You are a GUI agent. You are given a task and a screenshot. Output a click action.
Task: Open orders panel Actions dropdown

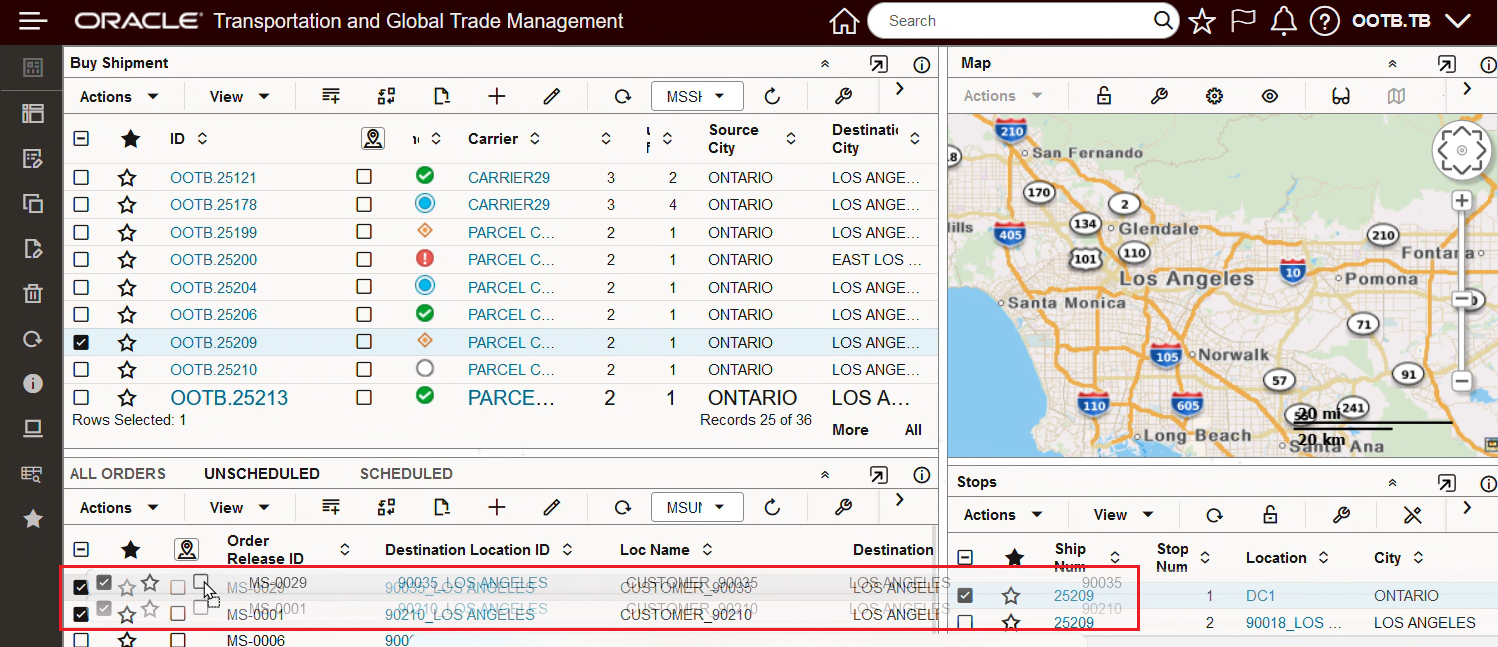coord(119,508)
